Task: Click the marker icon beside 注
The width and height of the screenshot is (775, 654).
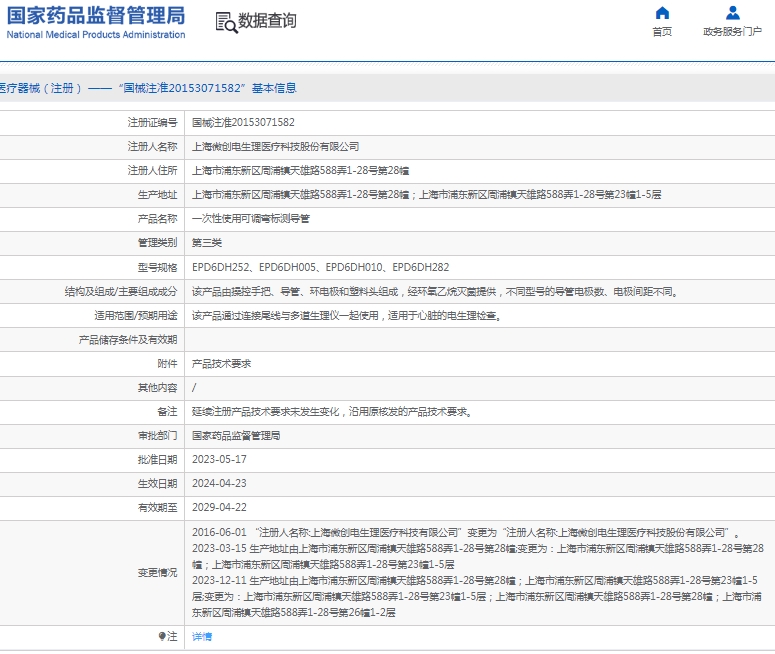Action: 162,636
